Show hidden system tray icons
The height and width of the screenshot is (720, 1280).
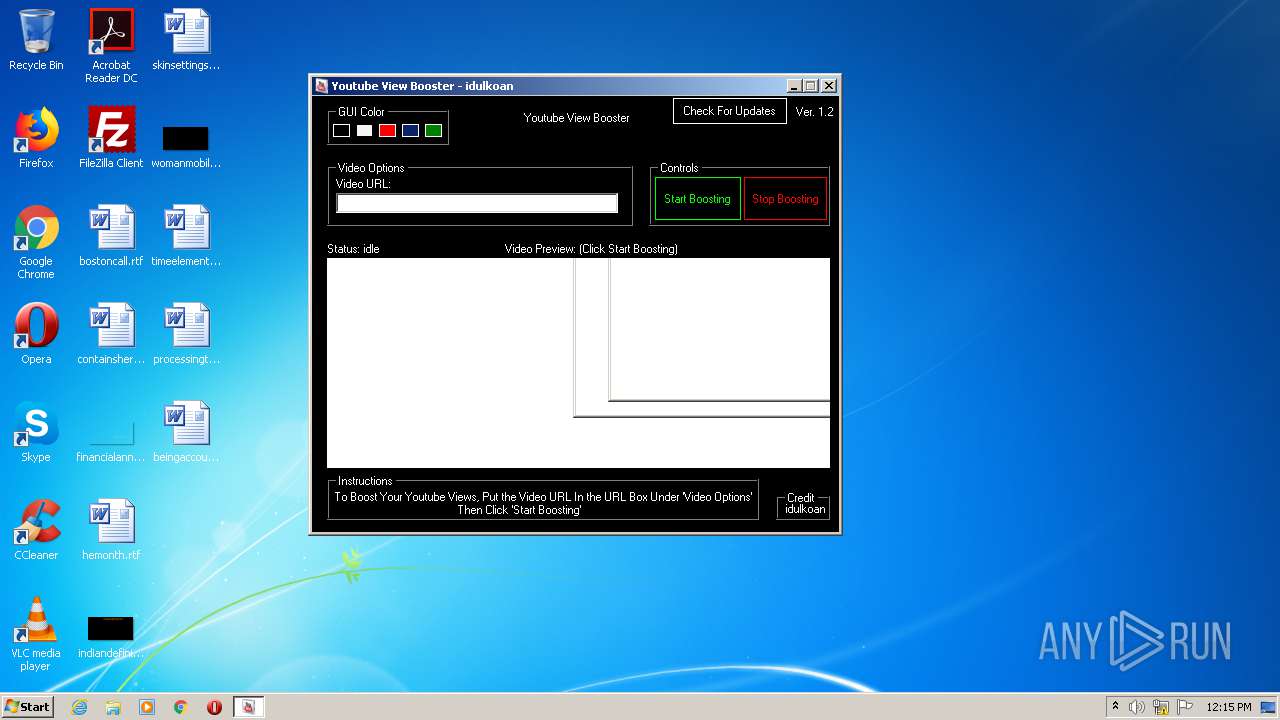tap(1115, 707)
